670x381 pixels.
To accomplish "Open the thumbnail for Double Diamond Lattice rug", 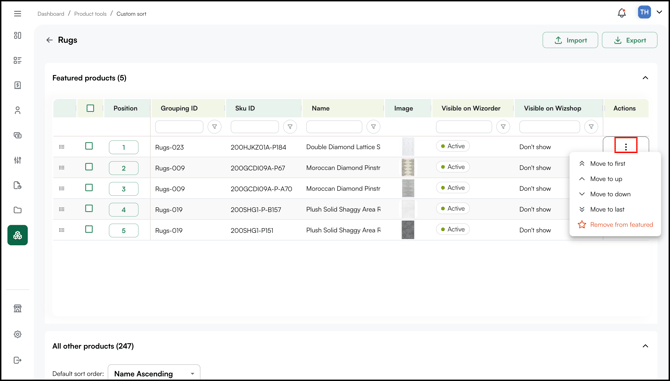I will pyautogui.click(x=408, y=147).
